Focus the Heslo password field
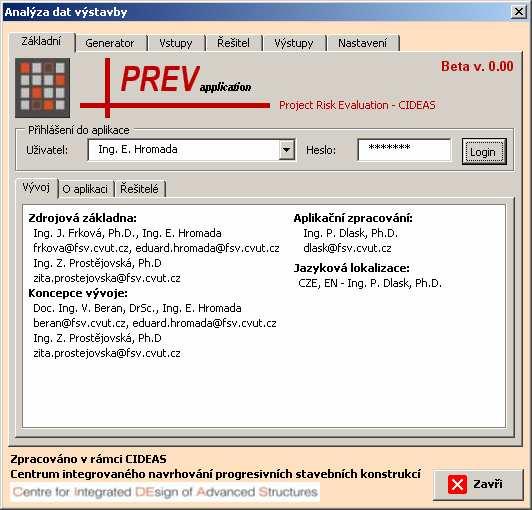Image resolution: width=532 pixels, height=510 pixels. (404, 150)
